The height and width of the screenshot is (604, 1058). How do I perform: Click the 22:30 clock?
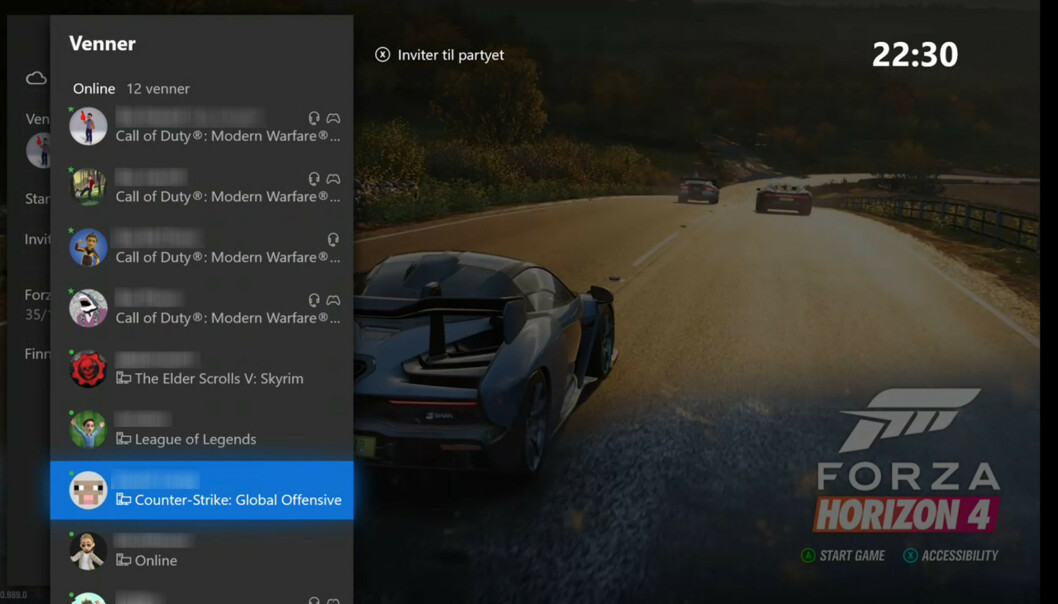point(915,55)
